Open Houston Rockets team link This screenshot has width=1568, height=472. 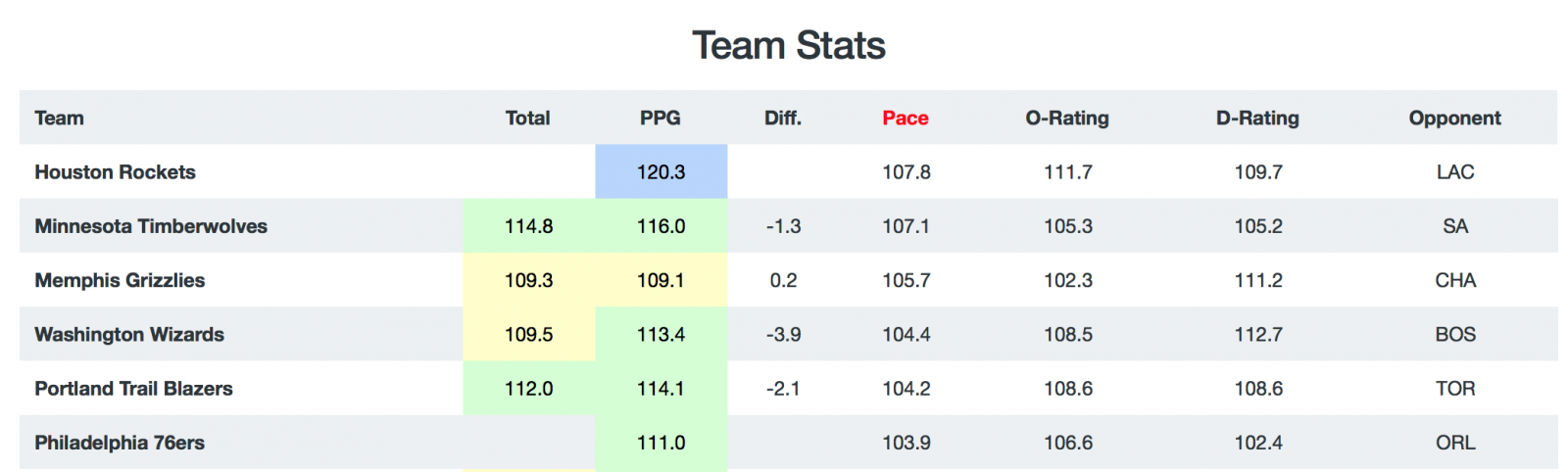tap(115, 172)
